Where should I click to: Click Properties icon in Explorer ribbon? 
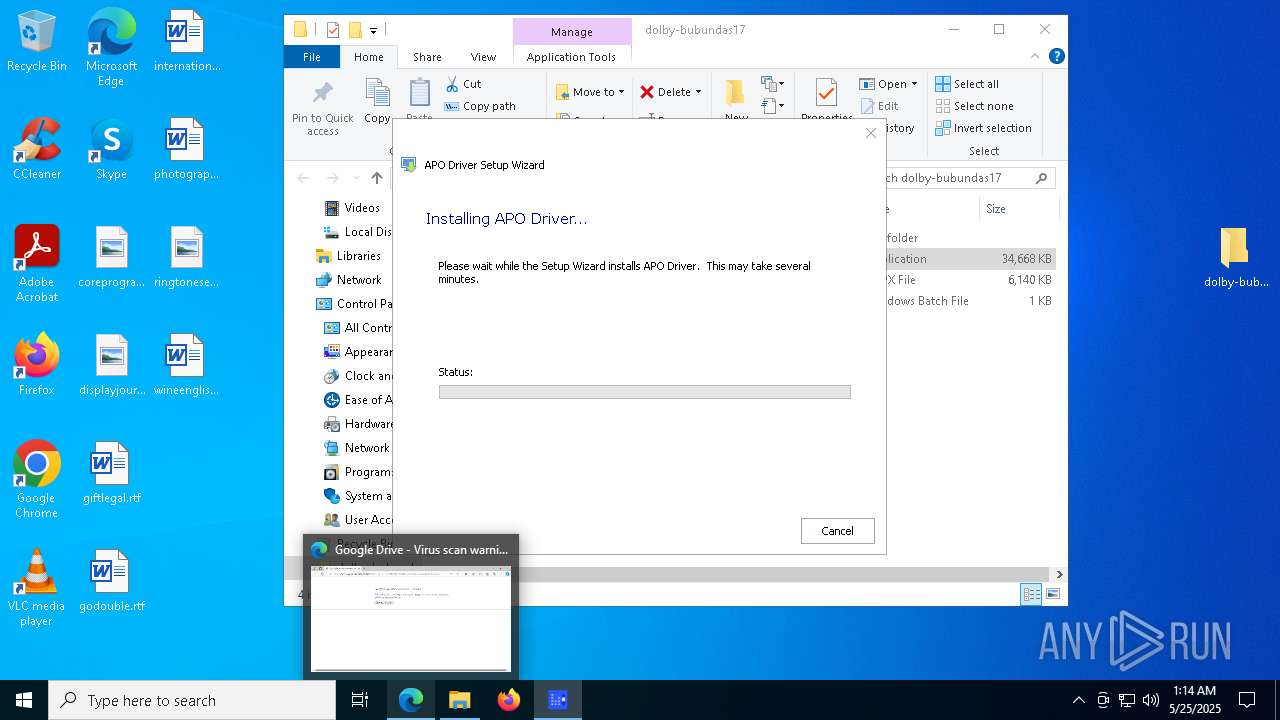826,100
